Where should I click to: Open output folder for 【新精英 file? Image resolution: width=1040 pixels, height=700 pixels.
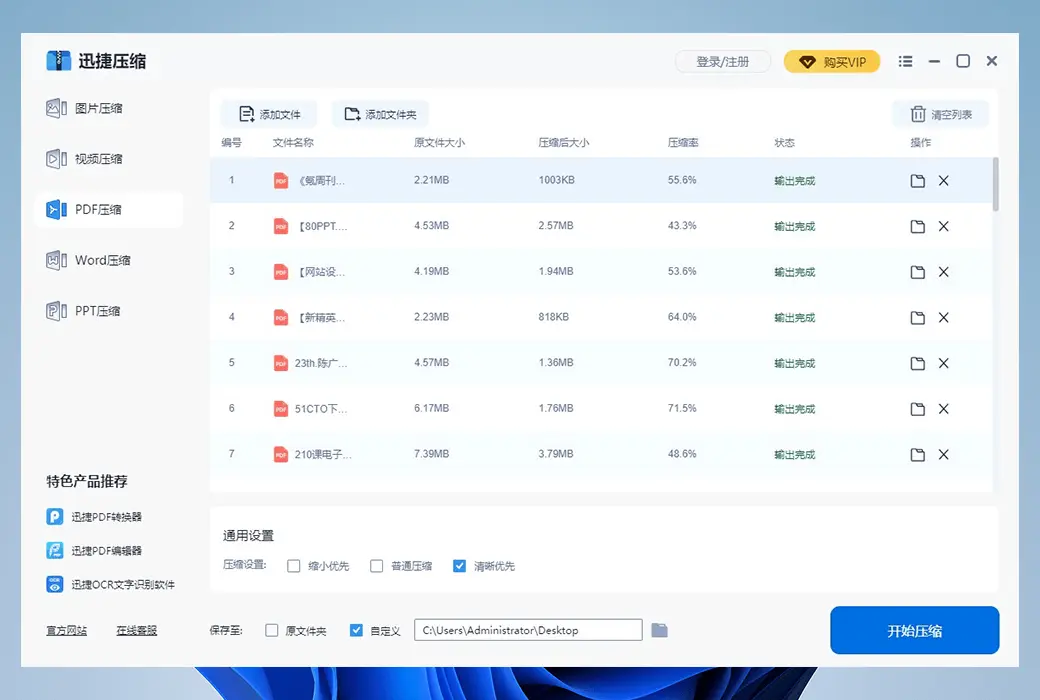click(917, 318)
